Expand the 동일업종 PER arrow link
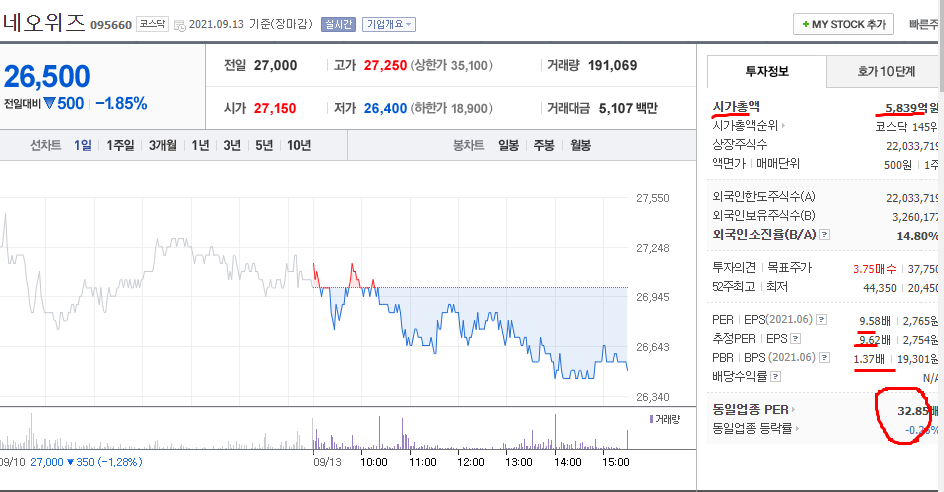 (793, 409)
